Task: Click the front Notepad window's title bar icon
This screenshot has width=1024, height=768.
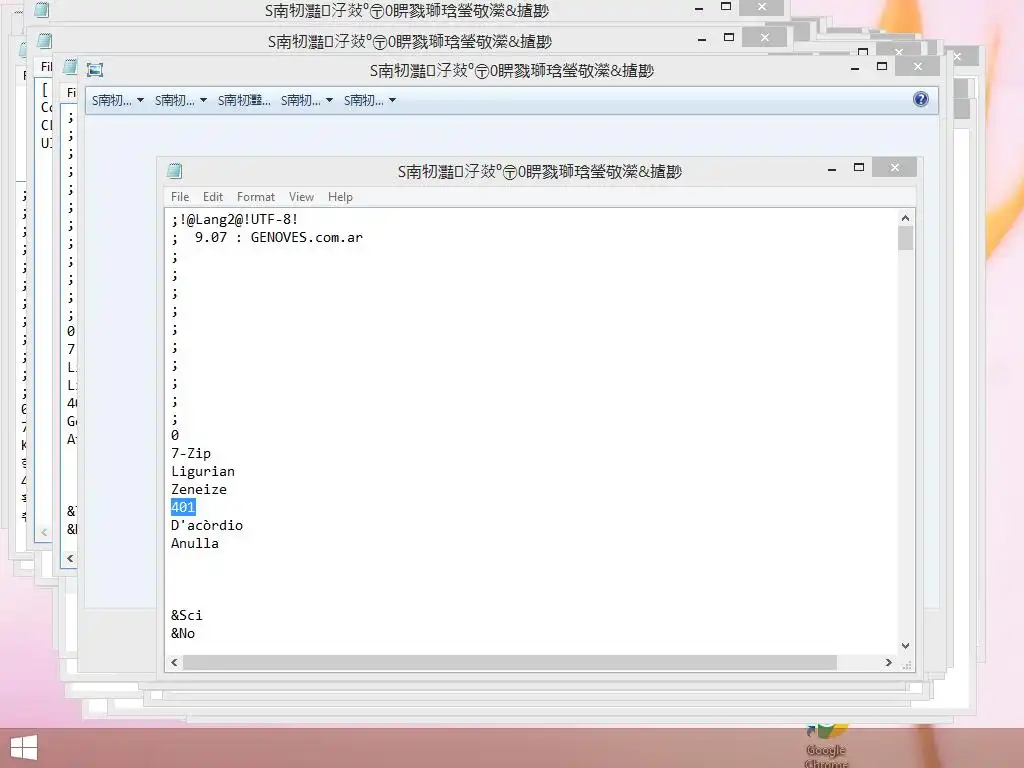Action: tap(174, 171)
